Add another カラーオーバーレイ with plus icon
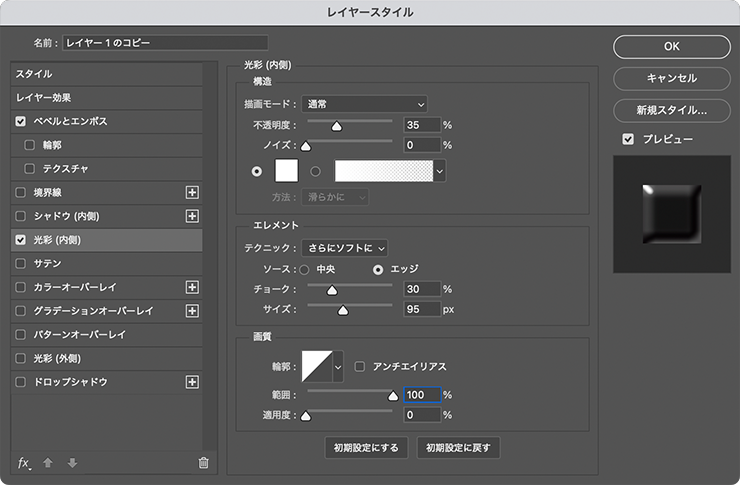The image size is (740, 485). click(193, 287)
